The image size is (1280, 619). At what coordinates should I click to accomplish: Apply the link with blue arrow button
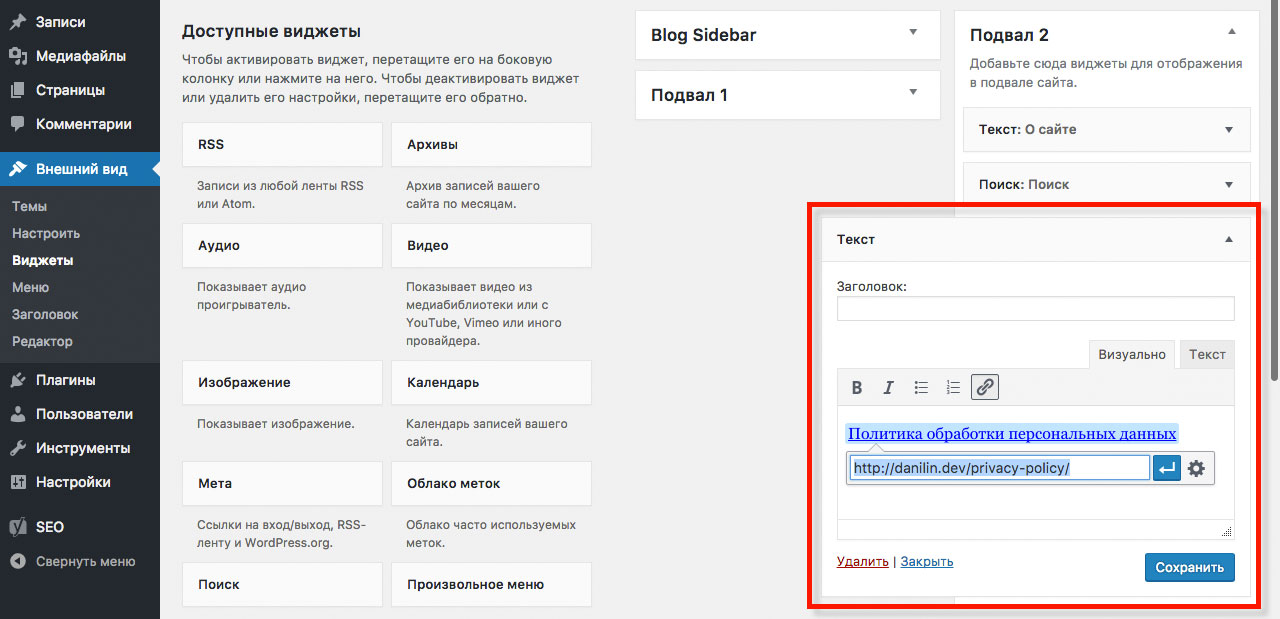pyautogui.click(x=1167, y=468)
